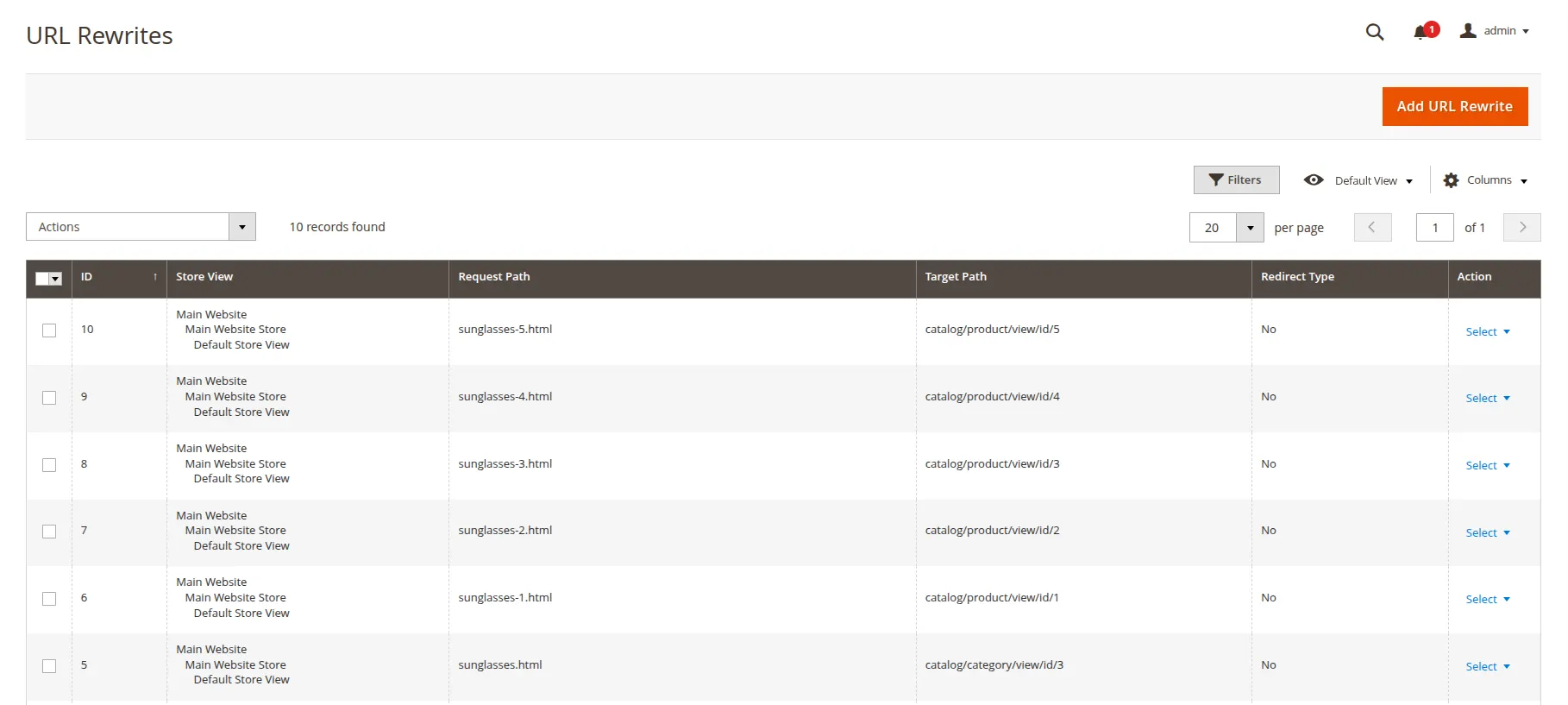Open Select dropdown for sunglasses-5.html
The width and height of the screenshot is (1568, 705).
1488,332
